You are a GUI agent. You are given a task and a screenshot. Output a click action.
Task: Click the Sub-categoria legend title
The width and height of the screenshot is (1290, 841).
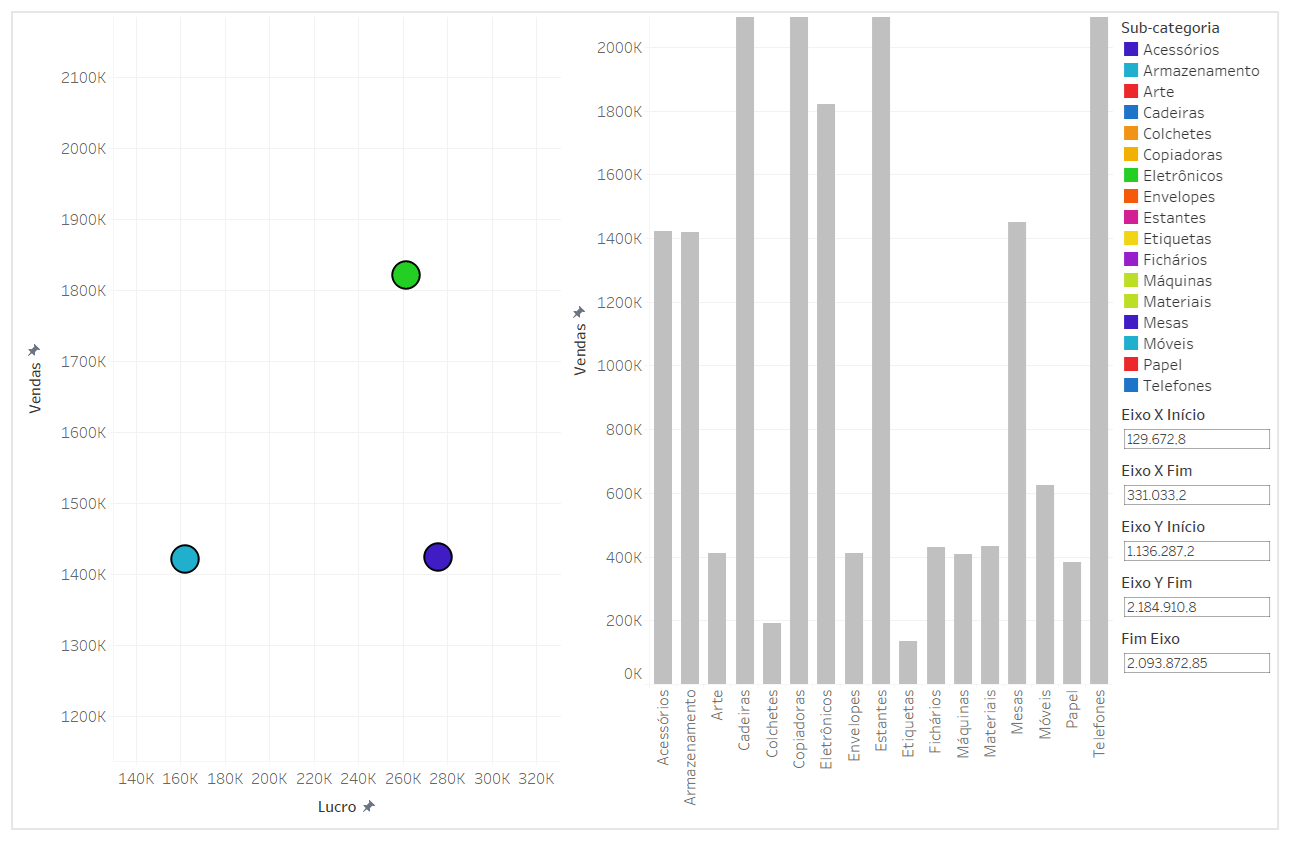(x=1170, y=28)
